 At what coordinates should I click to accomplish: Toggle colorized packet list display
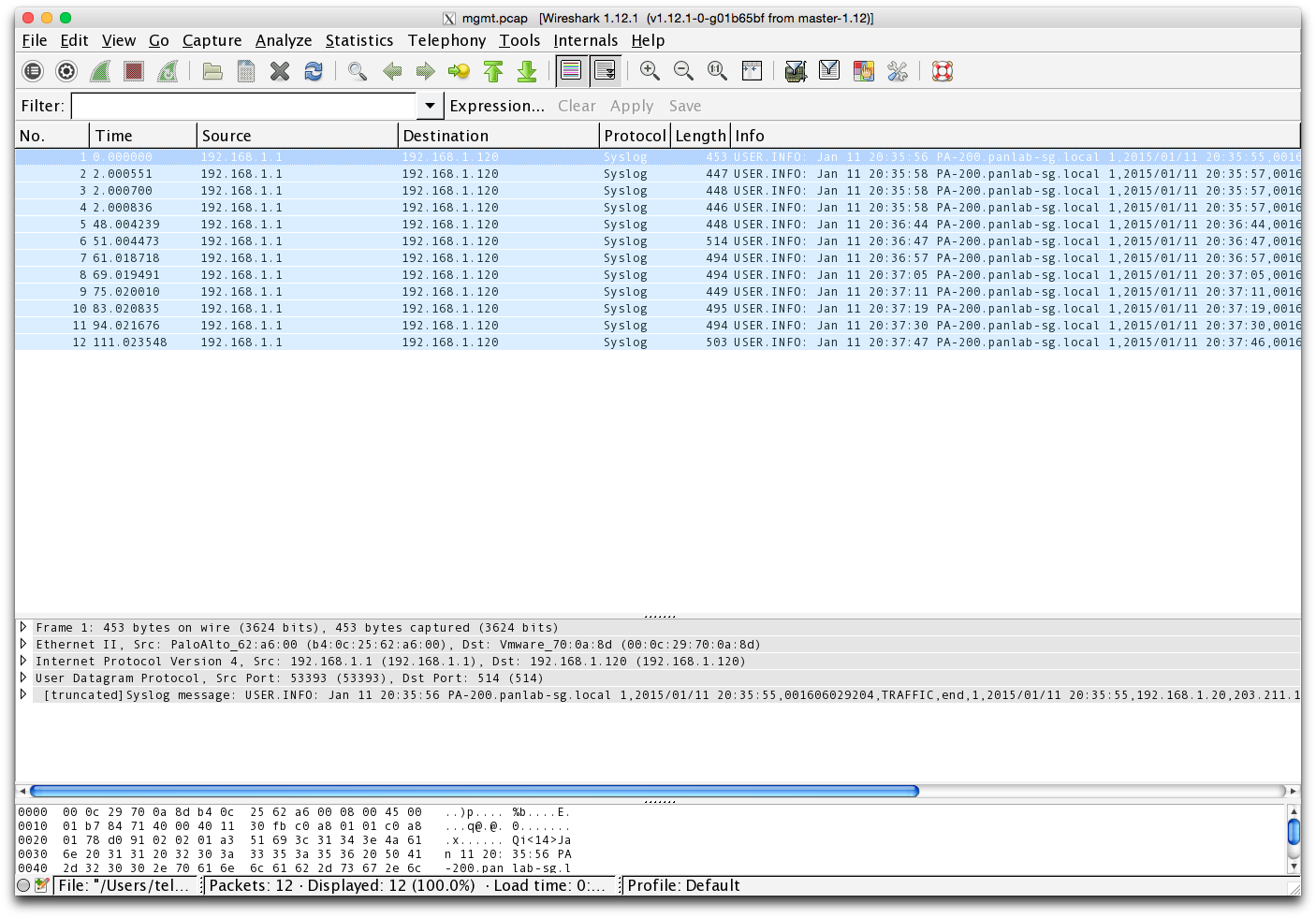572,70
